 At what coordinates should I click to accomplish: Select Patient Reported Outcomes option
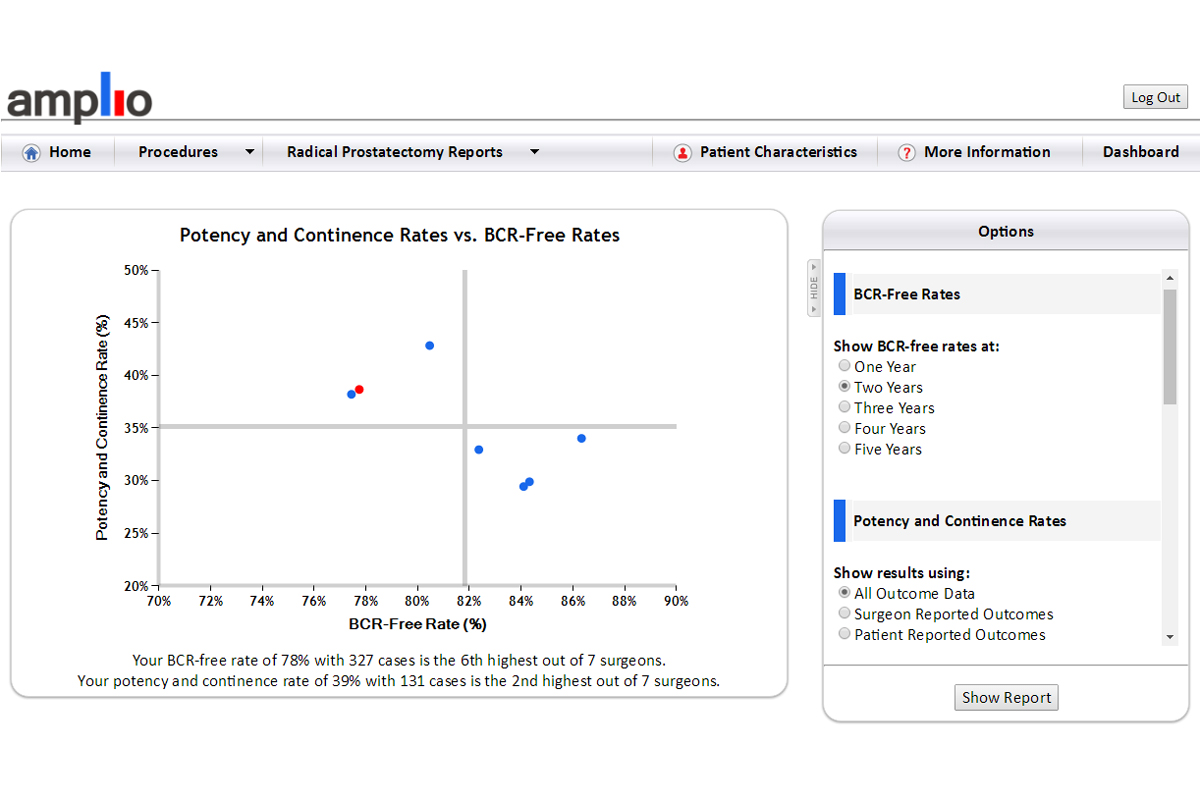click(x=845, y=634)
